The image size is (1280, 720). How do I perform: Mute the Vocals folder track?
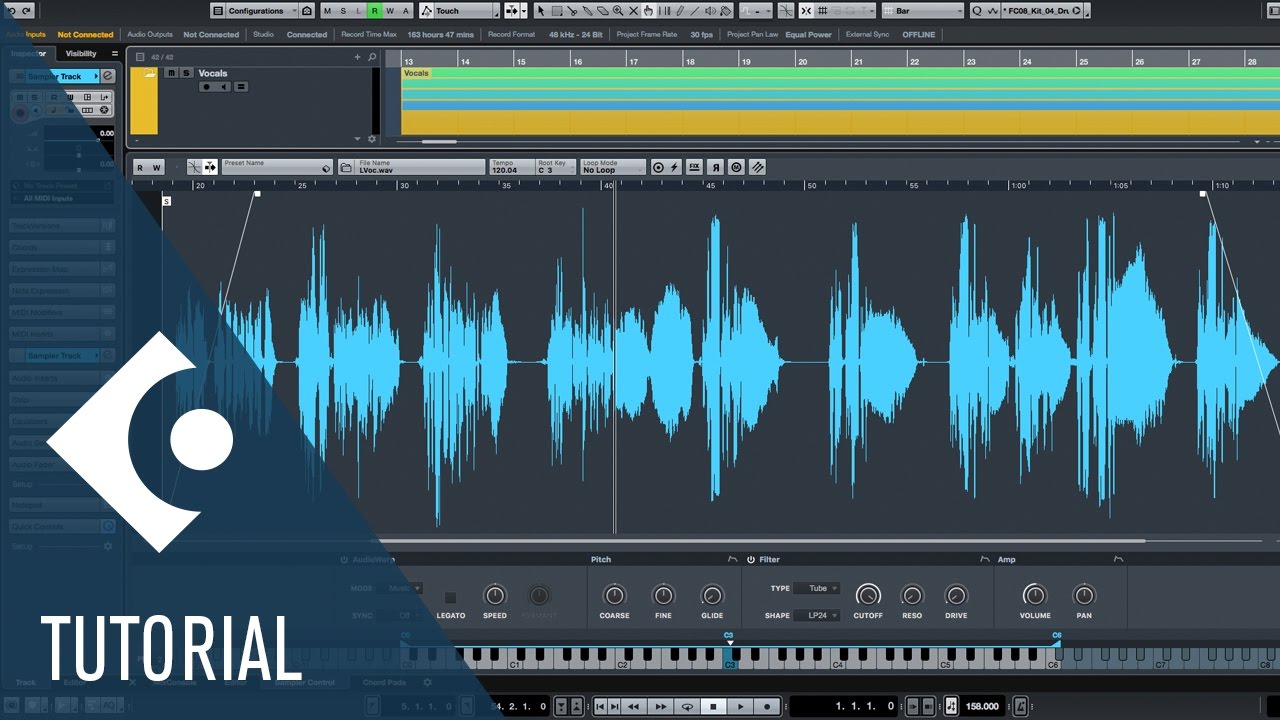(x=171, y=73)
